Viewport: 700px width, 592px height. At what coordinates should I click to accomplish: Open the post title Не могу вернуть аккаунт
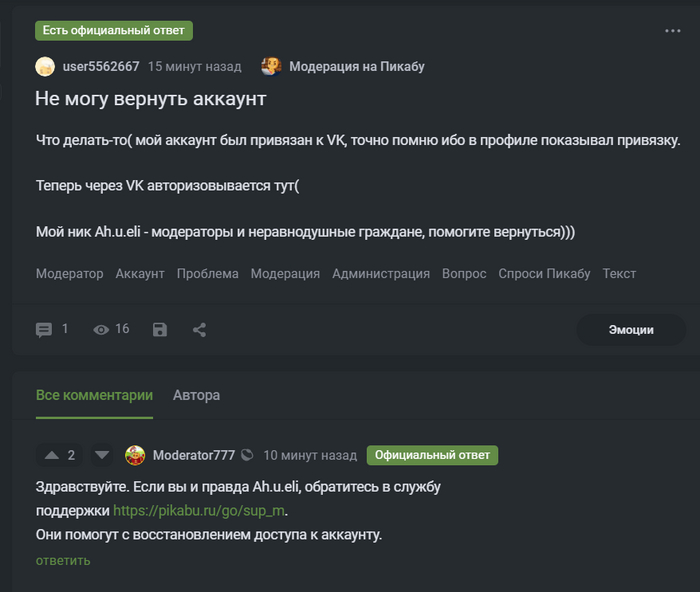(151, 99)
